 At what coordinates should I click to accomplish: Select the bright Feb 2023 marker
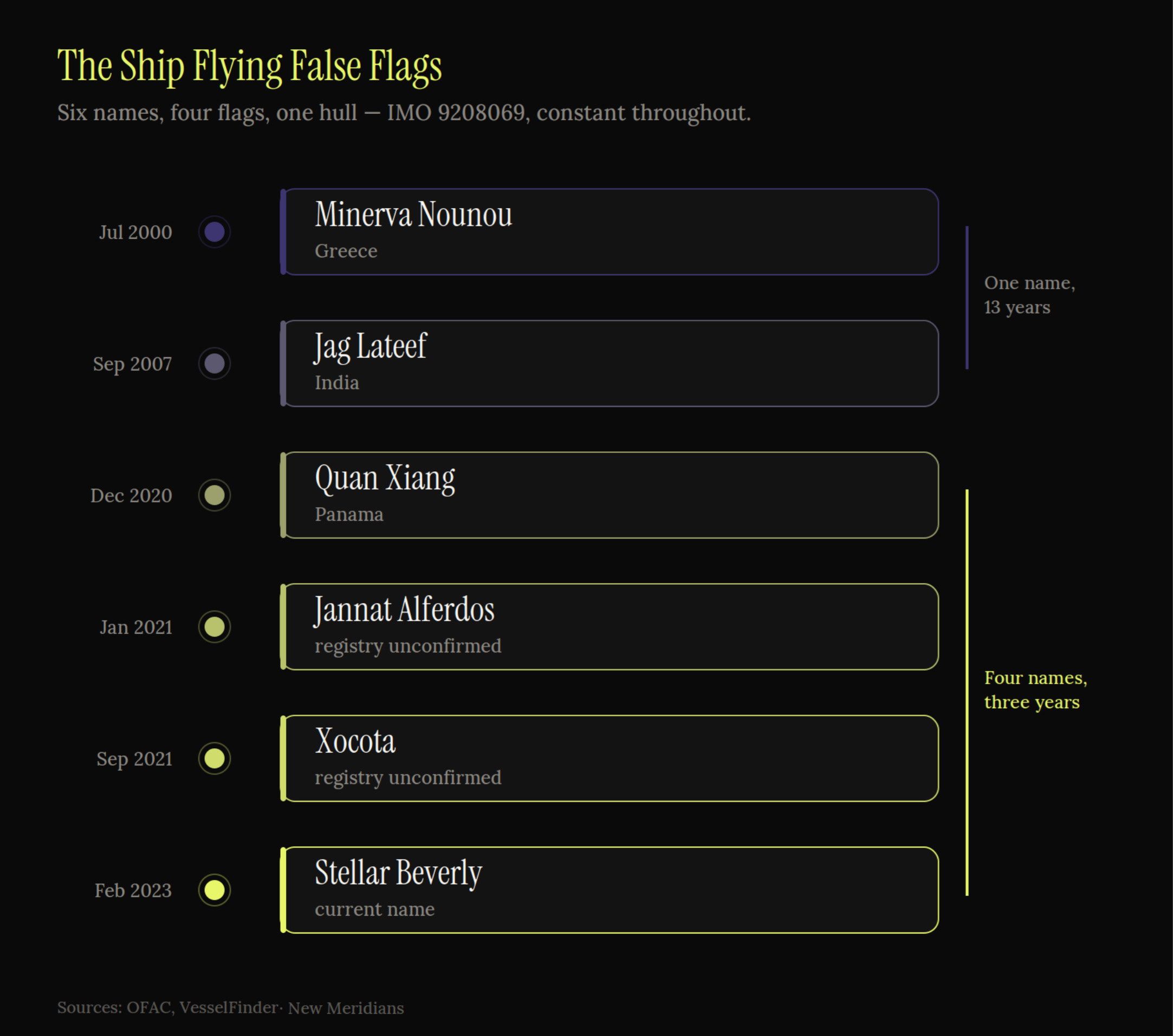click(x=215, y=890)
